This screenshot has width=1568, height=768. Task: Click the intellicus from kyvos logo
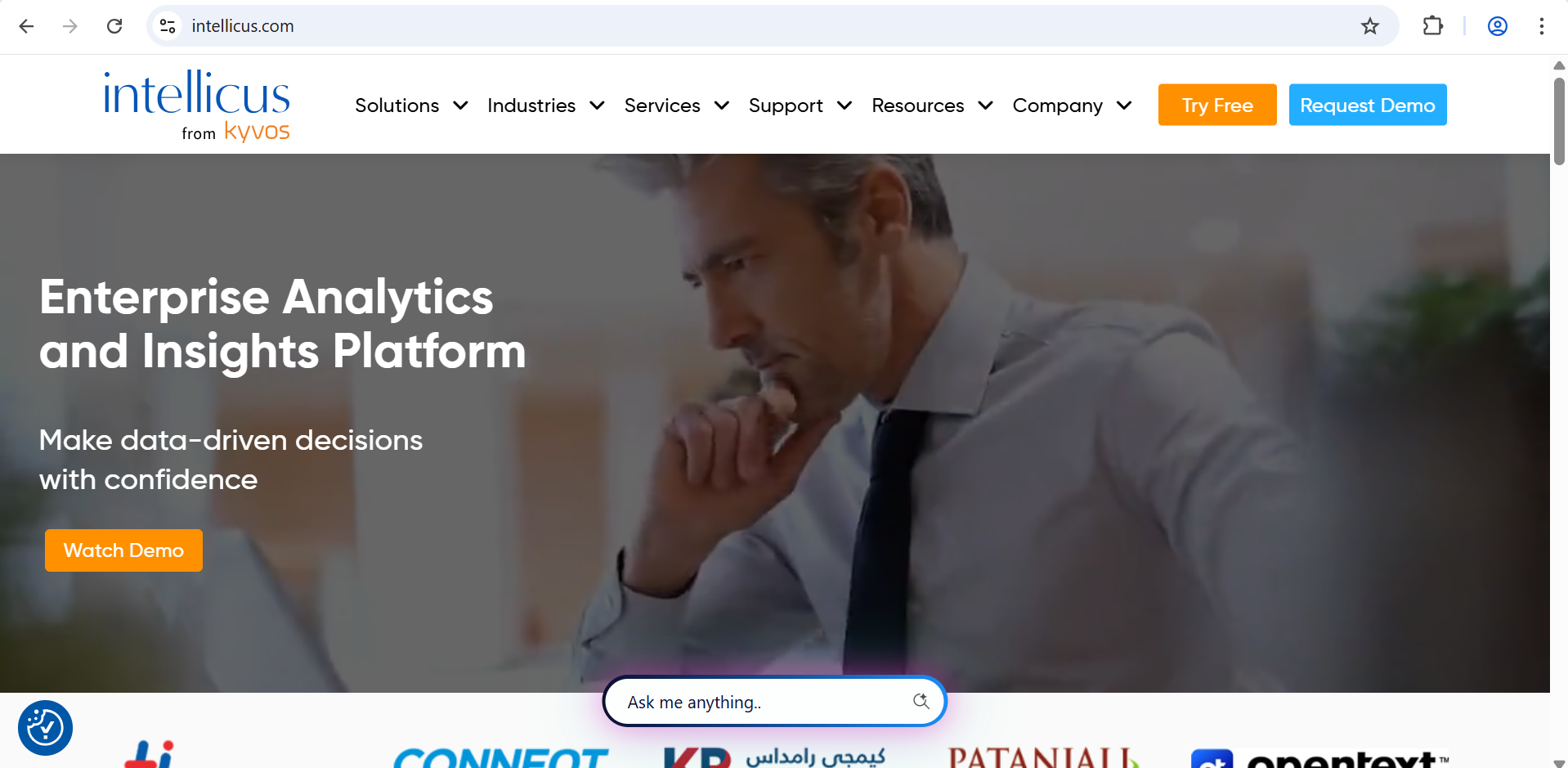(x=196, y=106)
